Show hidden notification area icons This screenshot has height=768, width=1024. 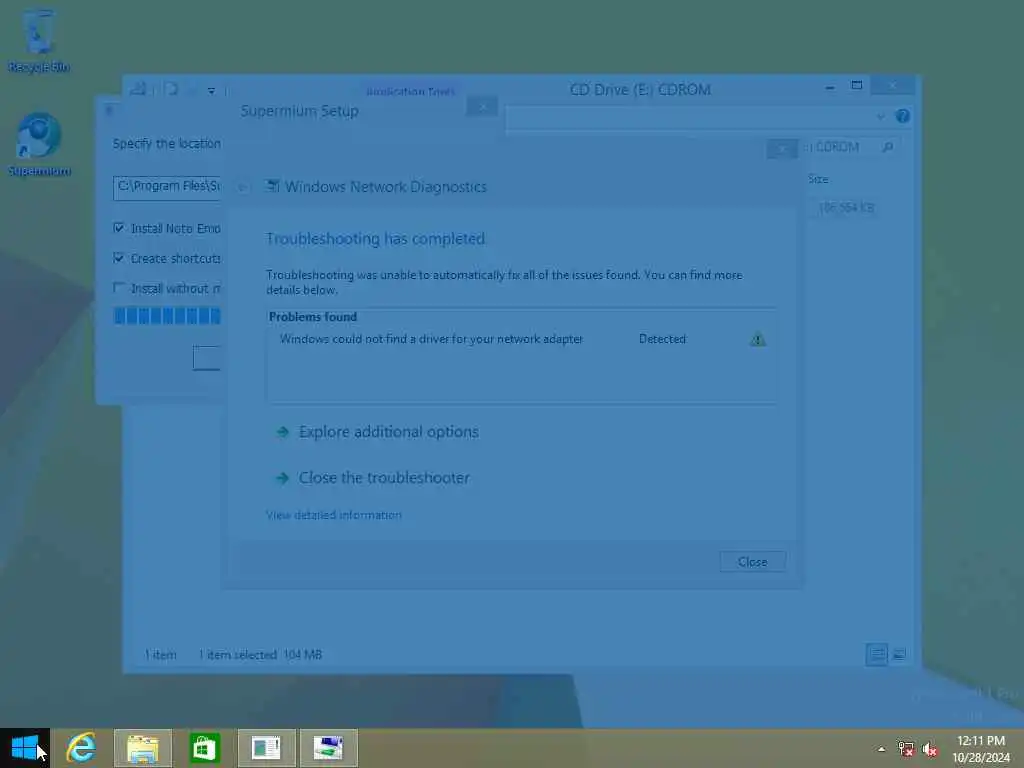tap(882, 749)
